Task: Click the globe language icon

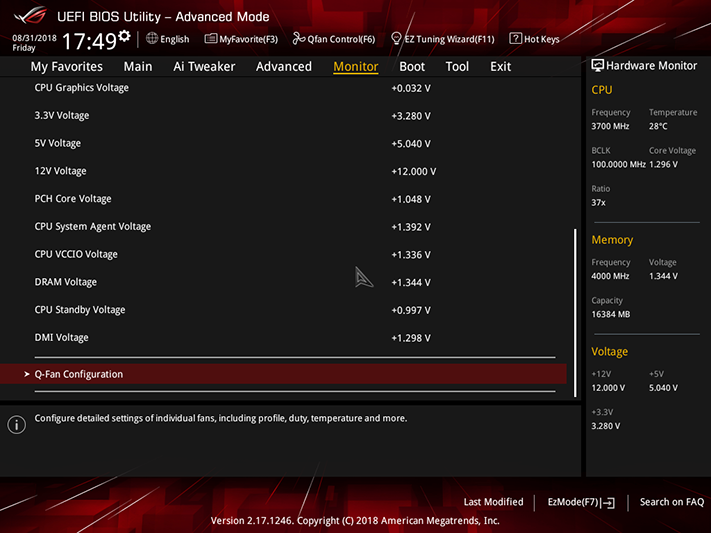Action: [152, 39]
